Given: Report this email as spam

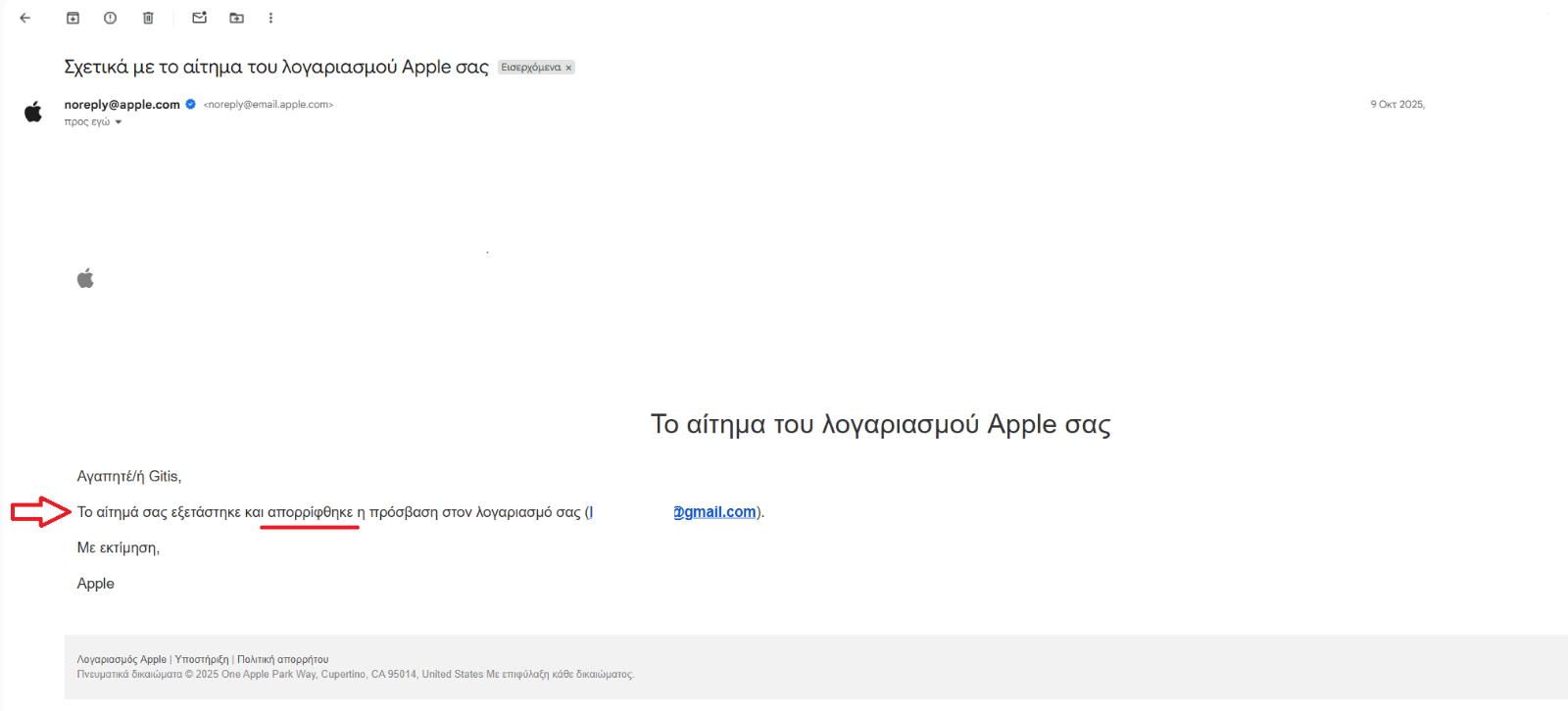Looking at the screenshot, I should pos(111,18).
